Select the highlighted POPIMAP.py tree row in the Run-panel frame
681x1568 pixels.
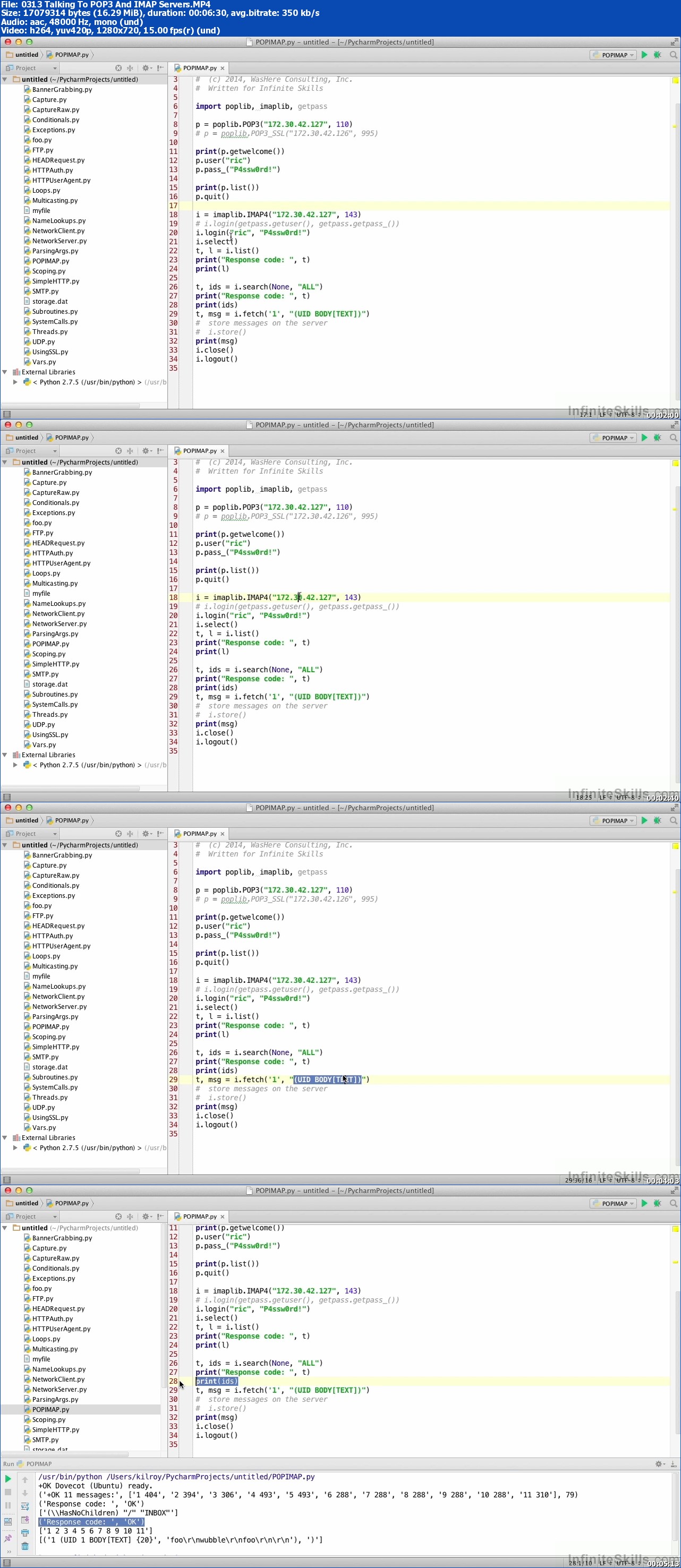click(80, 1409)
